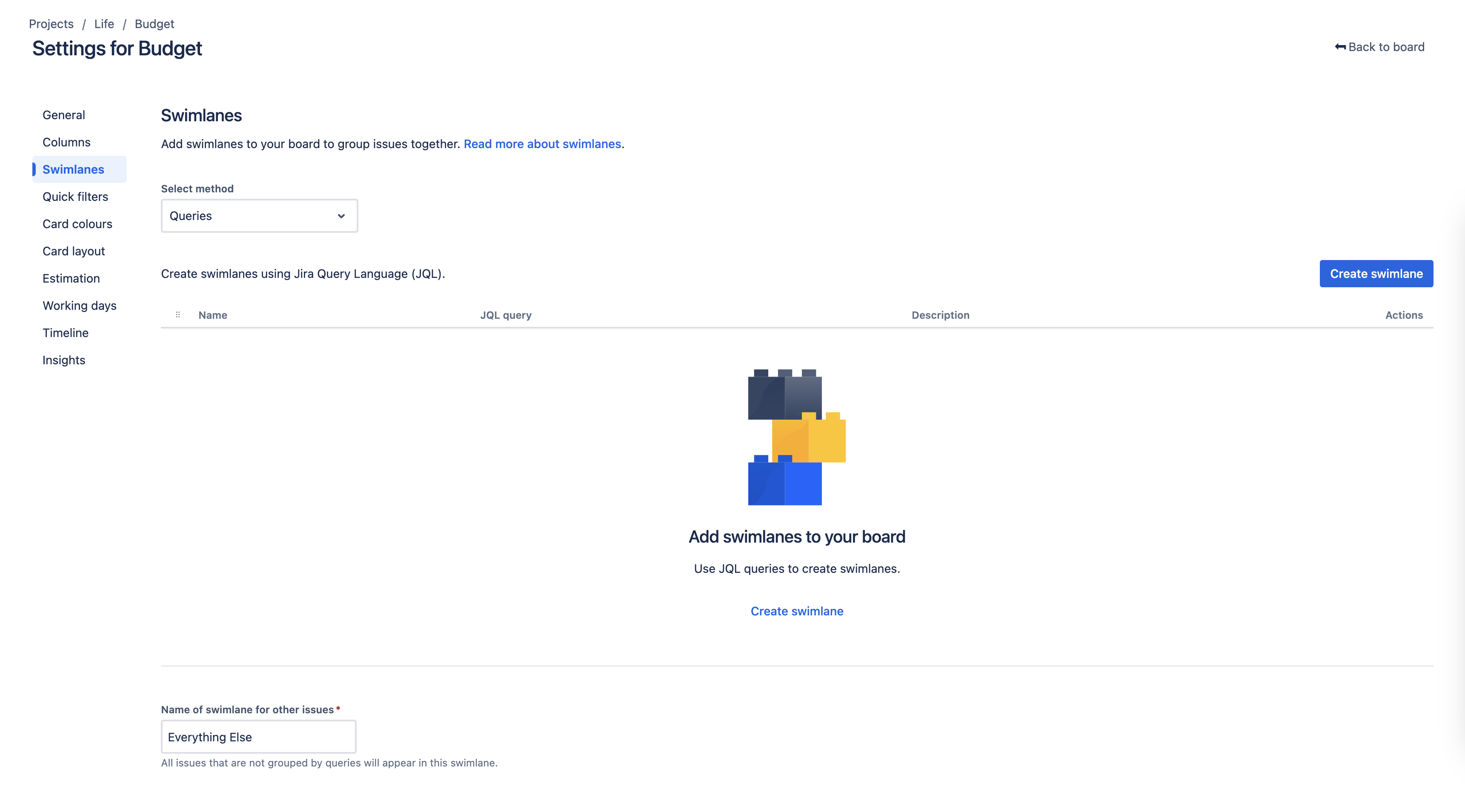Click the Budget breadcrumb navigation item

coord(155,22)
